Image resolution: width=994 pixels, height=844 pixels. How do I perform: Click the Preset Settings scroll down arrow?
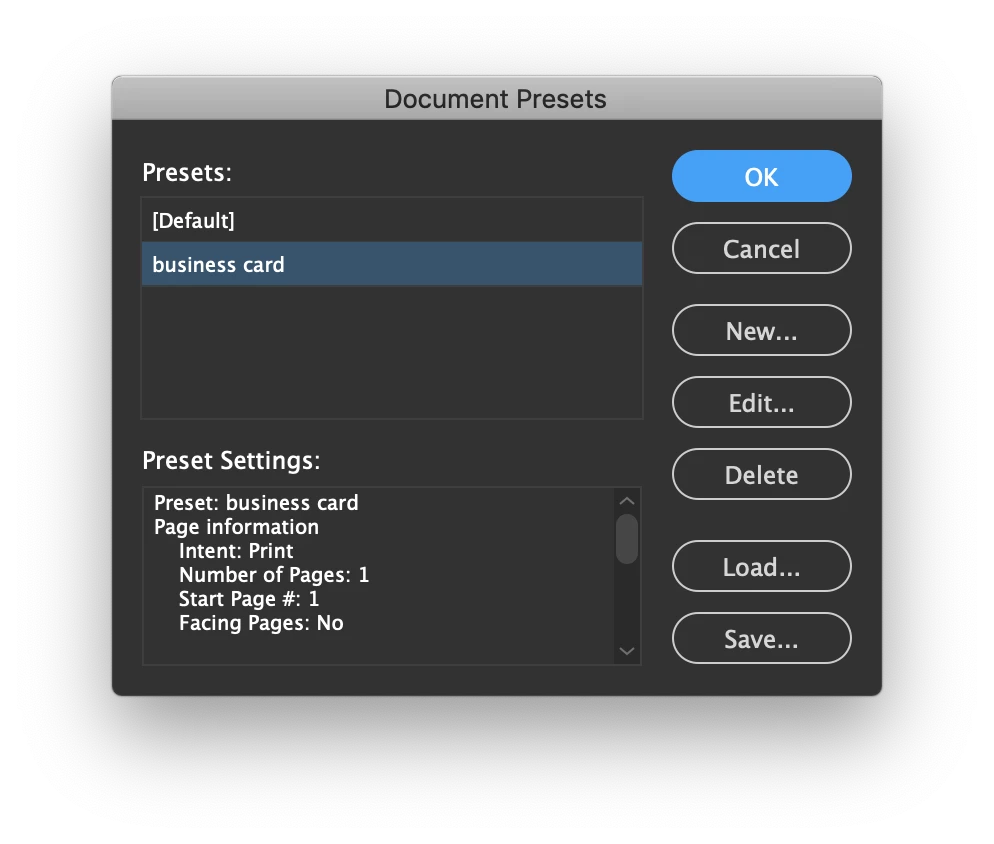627,651
